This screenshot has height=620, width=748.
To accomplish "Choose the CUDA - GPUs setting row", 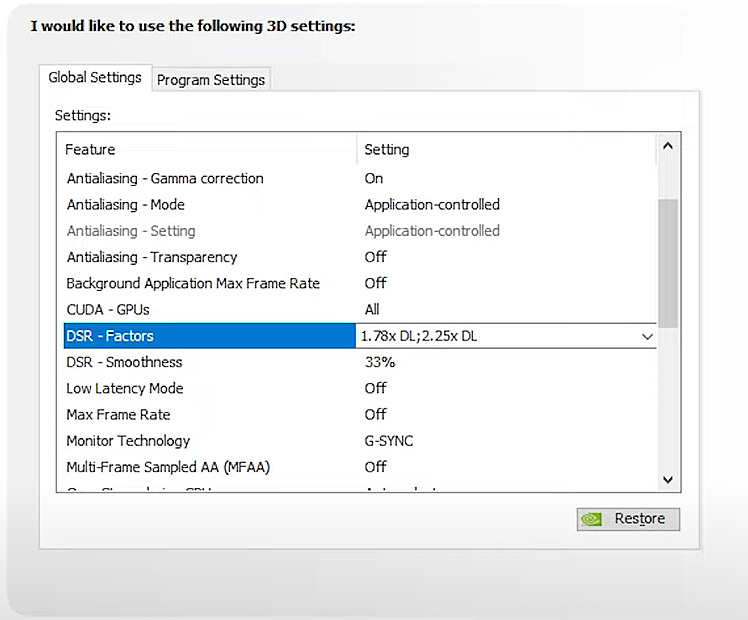I will click(x=108, y=310).
